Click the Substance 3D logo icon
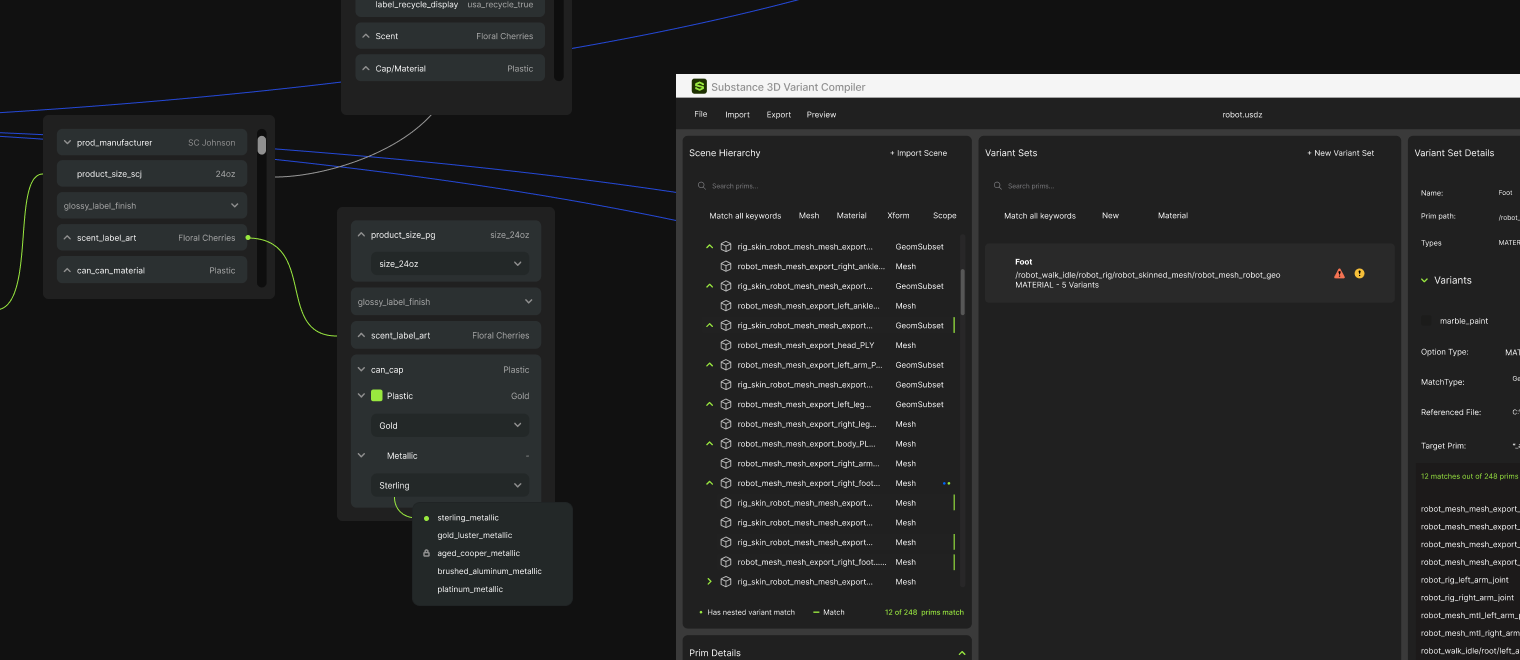Viewport: 1520px width, 660px height. pos(699,87)
